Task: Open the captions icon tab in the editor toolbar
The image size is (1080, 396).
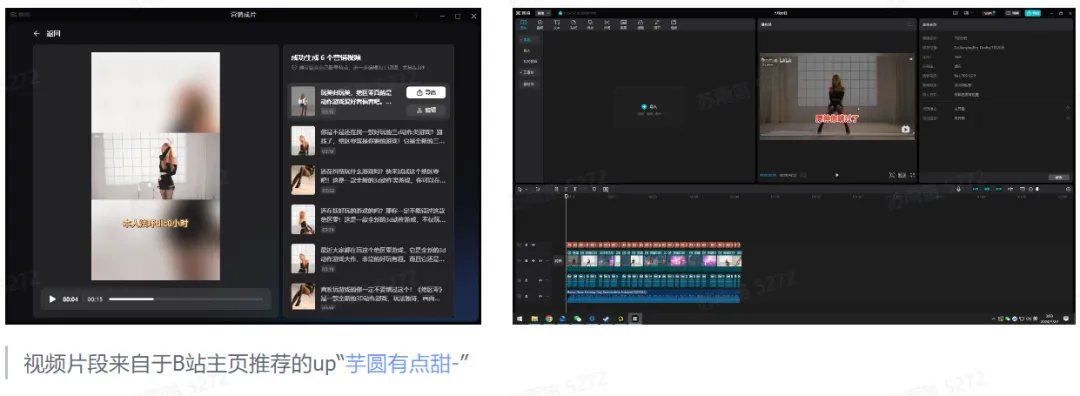Action: [x=623, y=24]
